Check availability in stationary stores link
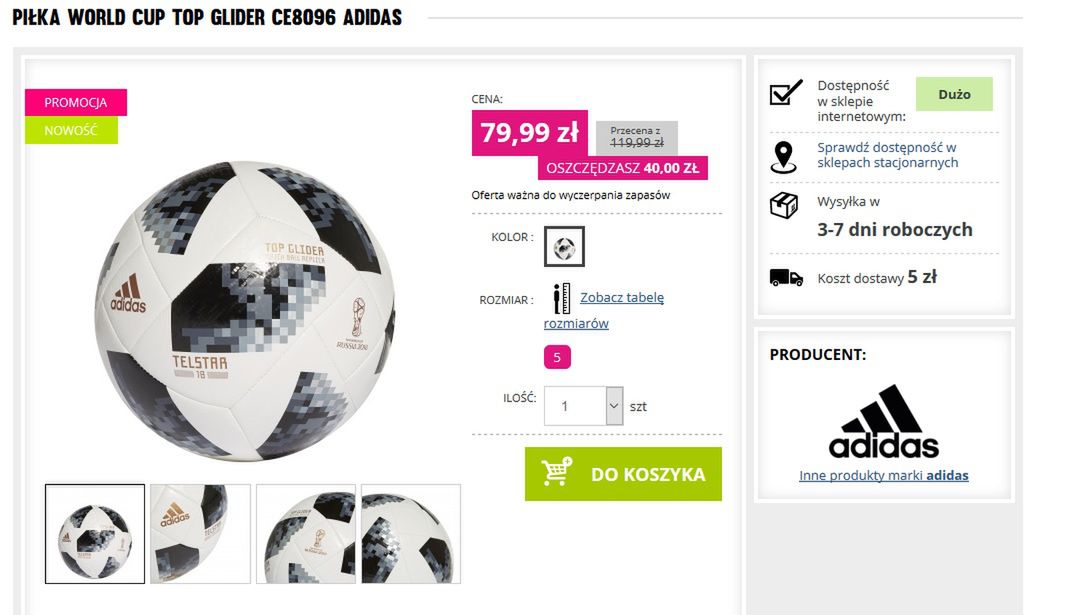The height and width of the screenshot is (615, 1082). [887, 155]
